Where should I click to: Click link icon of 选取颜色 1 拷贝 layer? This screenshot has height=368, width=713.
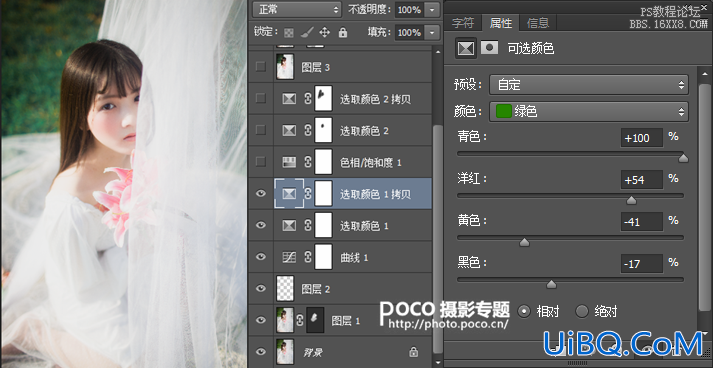click(308, 194)
